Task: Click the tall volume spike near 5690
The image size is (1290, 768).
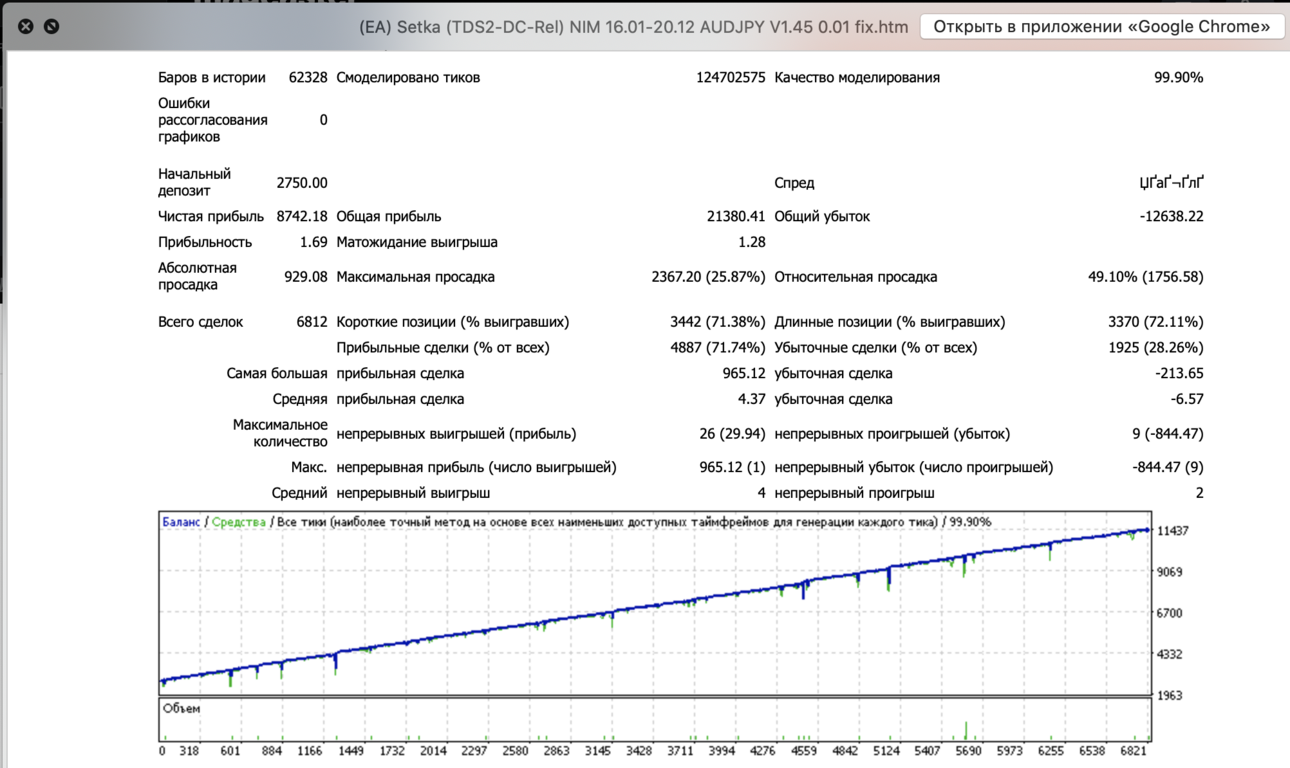Action: [x=966, y=730]
